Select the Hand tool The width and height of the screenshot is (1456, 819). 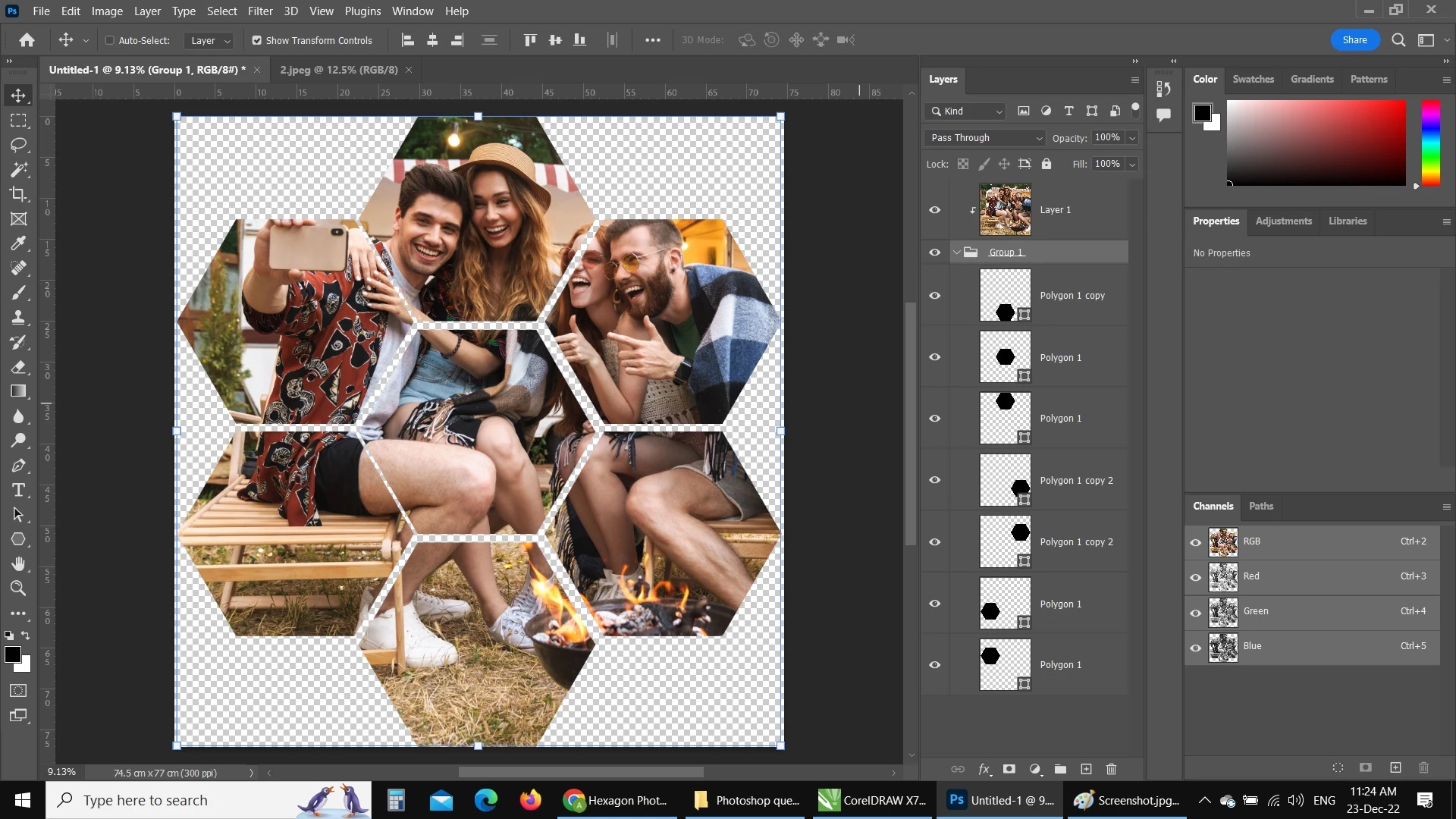[x=18, y=563]
